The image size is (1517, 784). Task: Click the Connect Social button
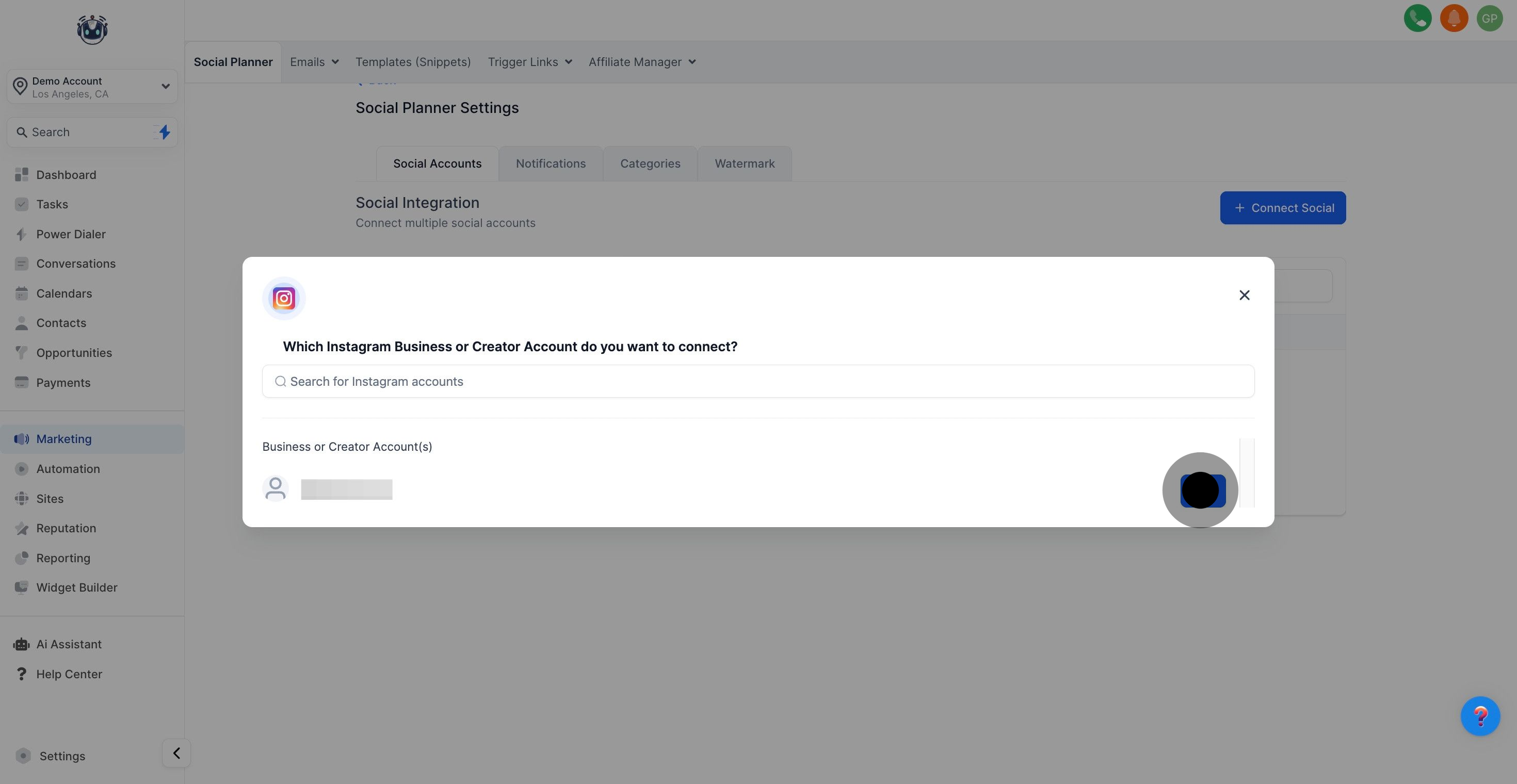coord(1283,208)
